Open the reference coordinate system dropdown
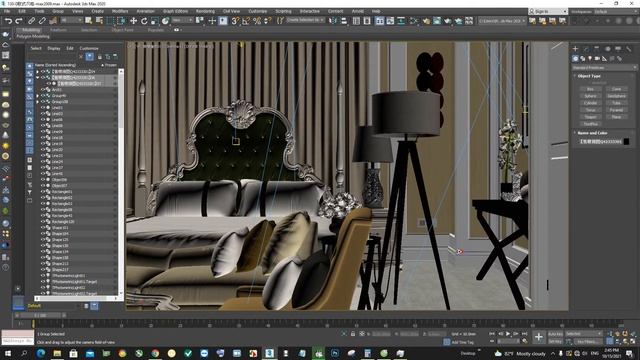This screenshot has width=640, height=360. pos(182,20)
